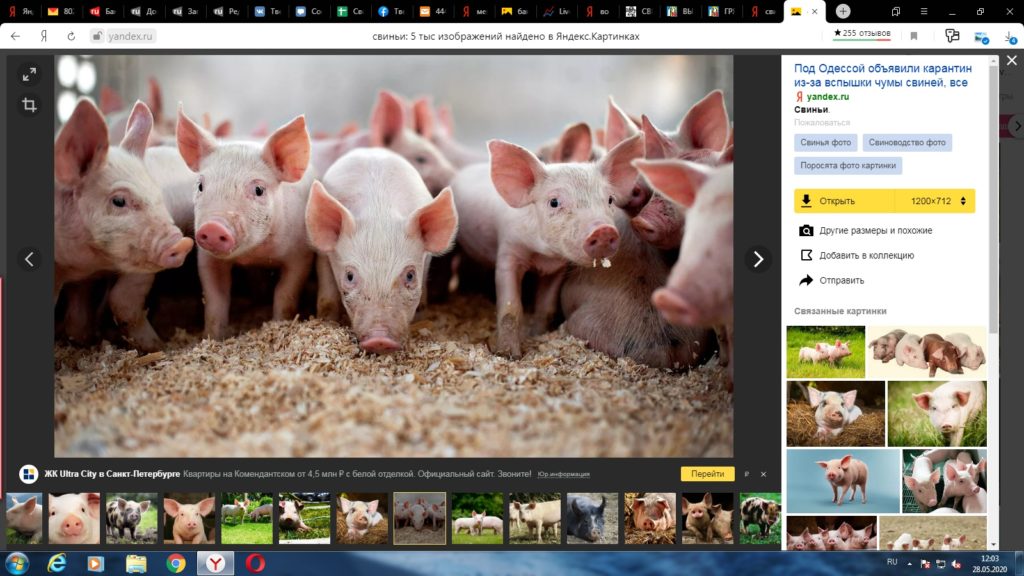Choose the Свиноводство фото tag
The height and width of the screenshot is (576, 1024).
[x=907, y=143]
